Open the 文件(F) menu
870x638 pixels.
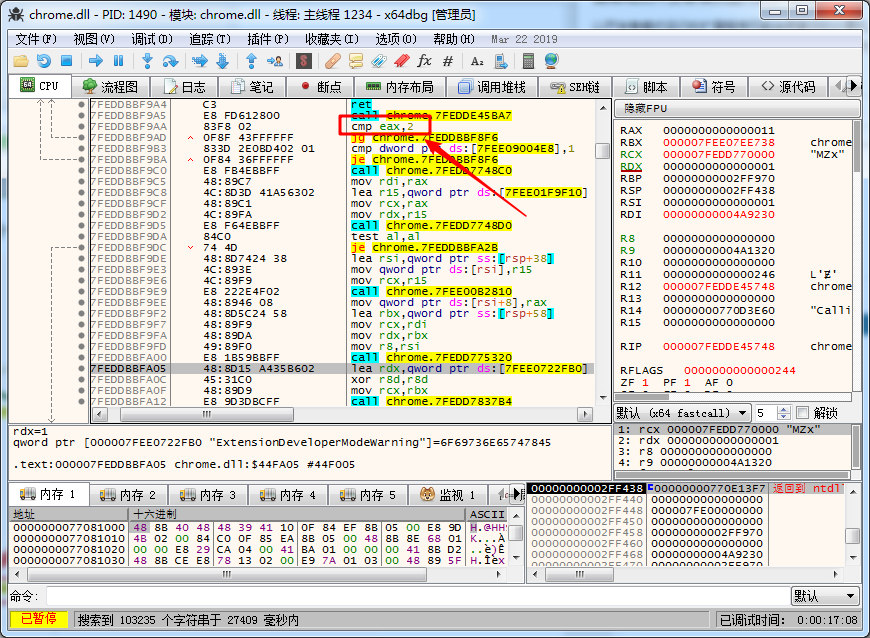pyautogui.click(x=36, y=39)
